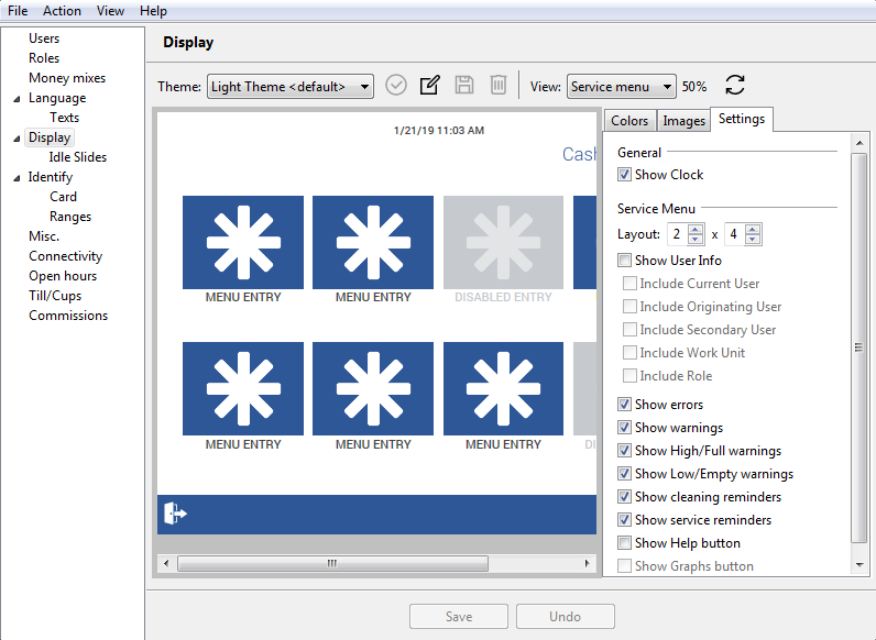Collapse the Language tree node

pos(16,99)
